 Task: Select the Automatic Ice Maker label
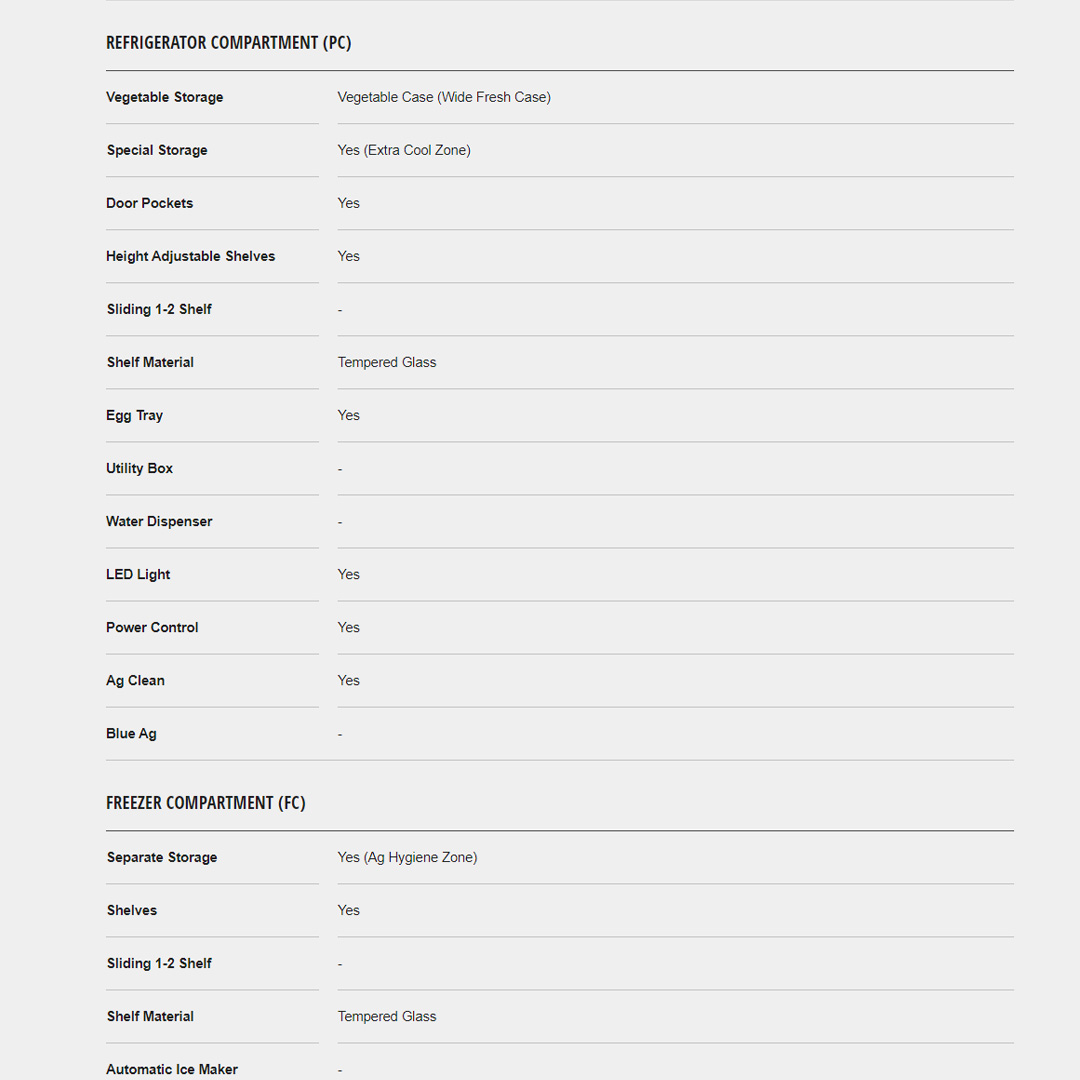(x=172, y=1069)
